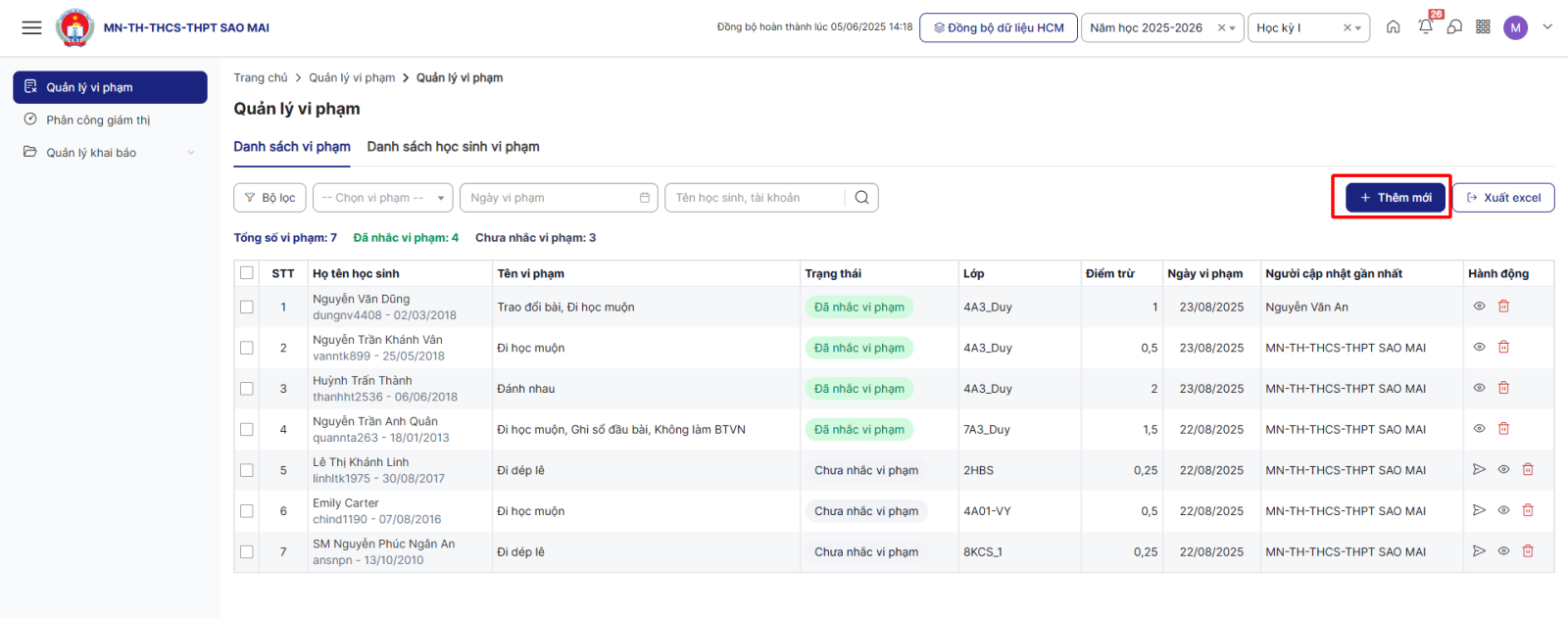Click the search magnifier icon
The image size is (1568, 618).
click(861, 198)
